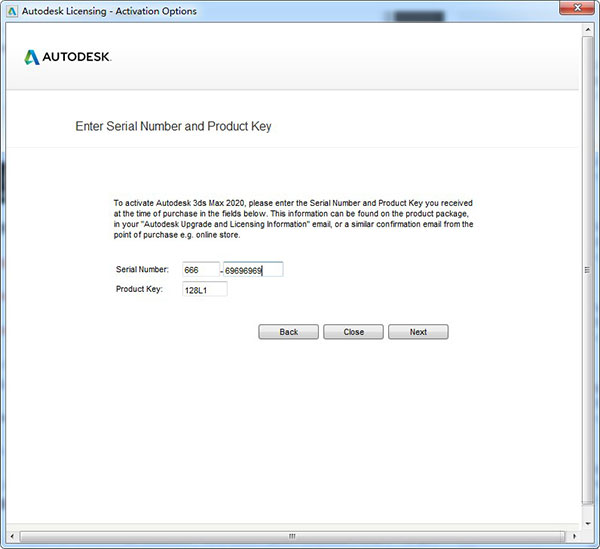Click the Autodesk logo in the header
The height and width of the screenshot is (549, 600).
tap(68, 57)
